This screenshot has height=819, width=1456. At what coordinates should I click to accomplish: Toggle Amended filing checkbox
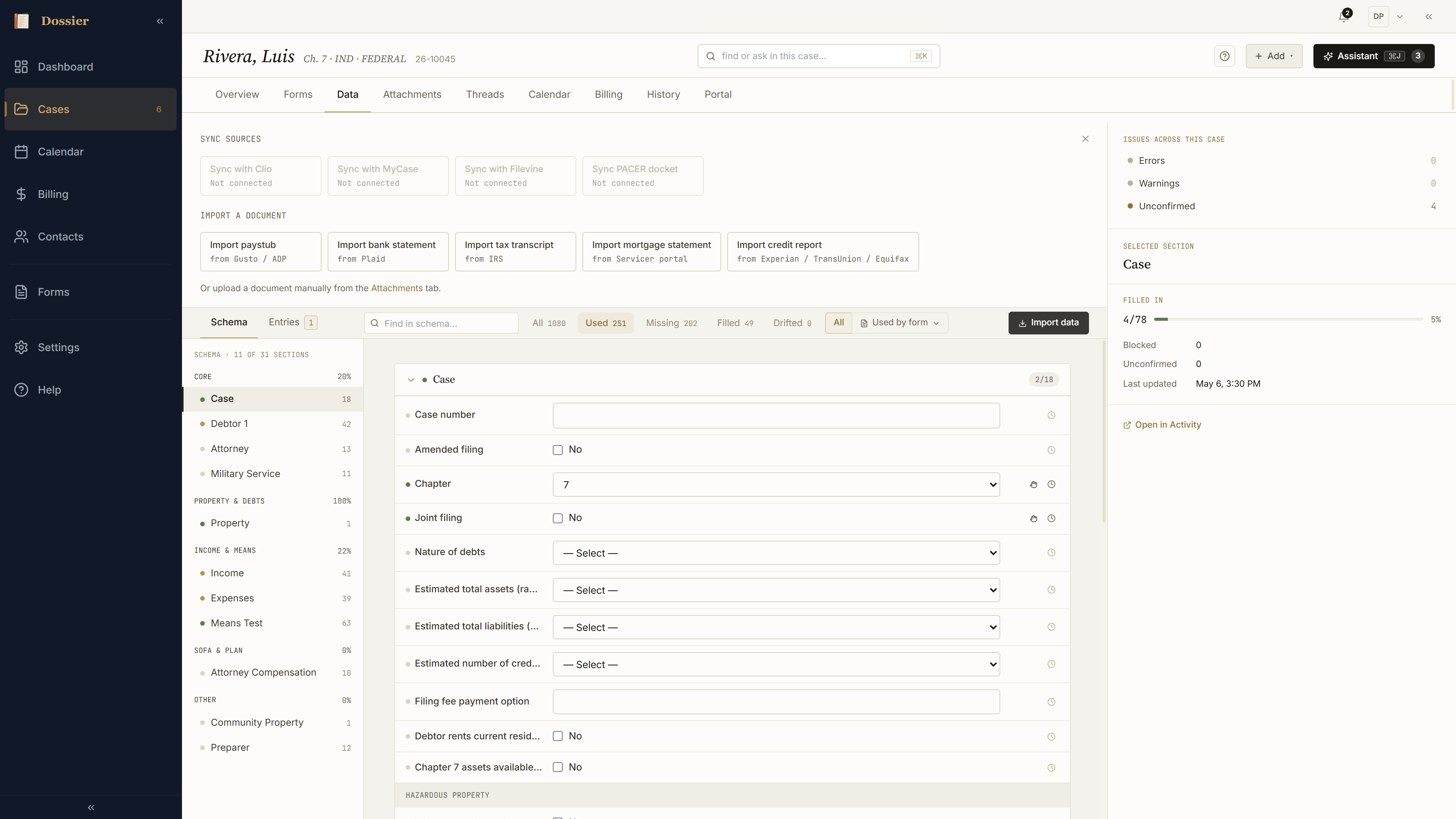coord(558,450)
